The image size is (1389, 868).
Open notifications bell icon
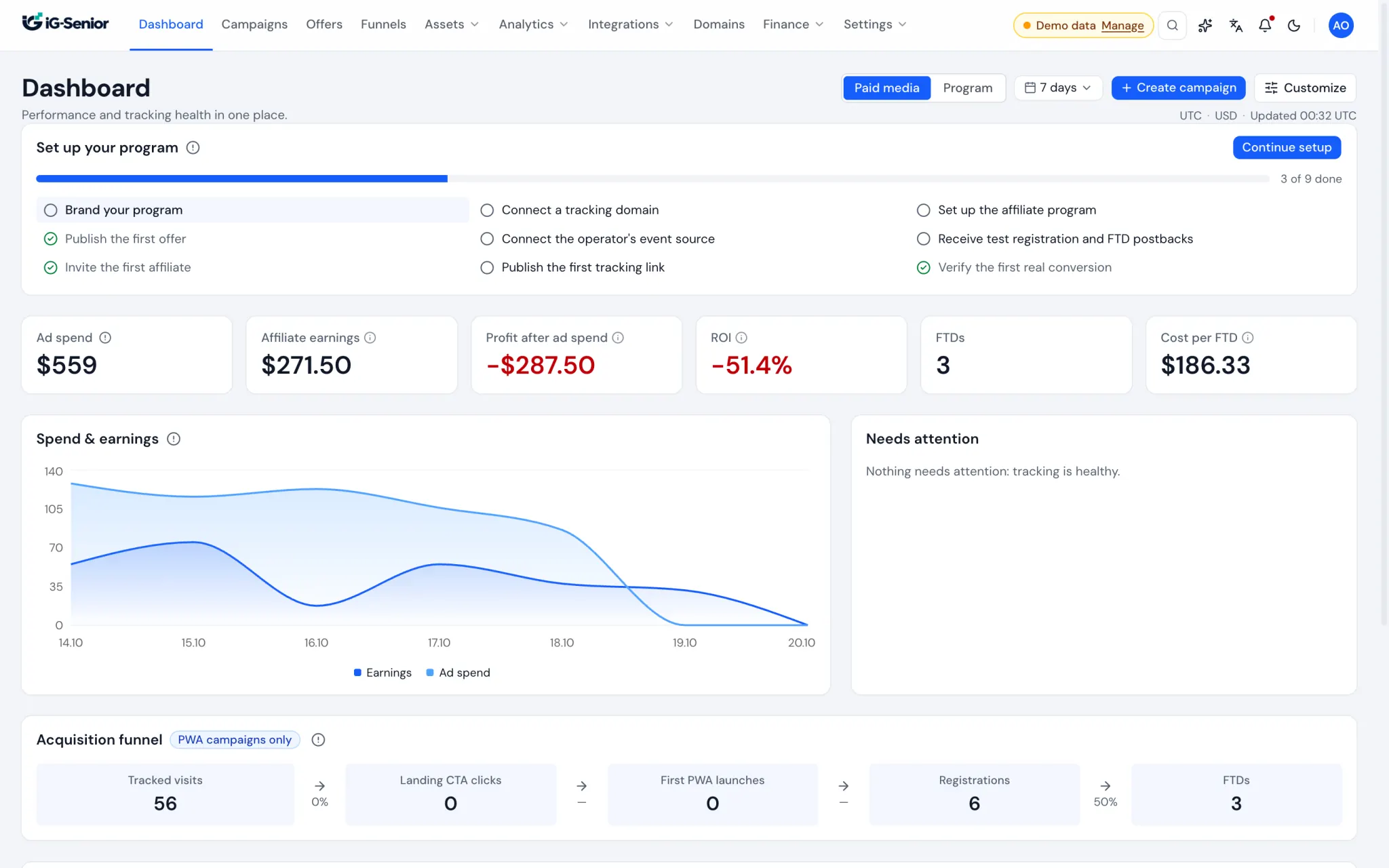click(x=1265, y=25)
